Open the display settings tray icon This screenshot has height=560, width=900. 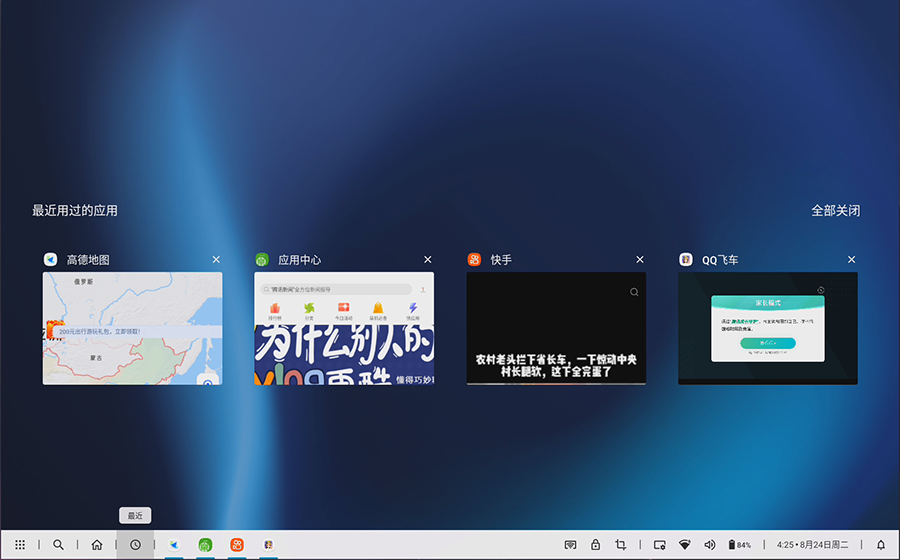(660, 545)
